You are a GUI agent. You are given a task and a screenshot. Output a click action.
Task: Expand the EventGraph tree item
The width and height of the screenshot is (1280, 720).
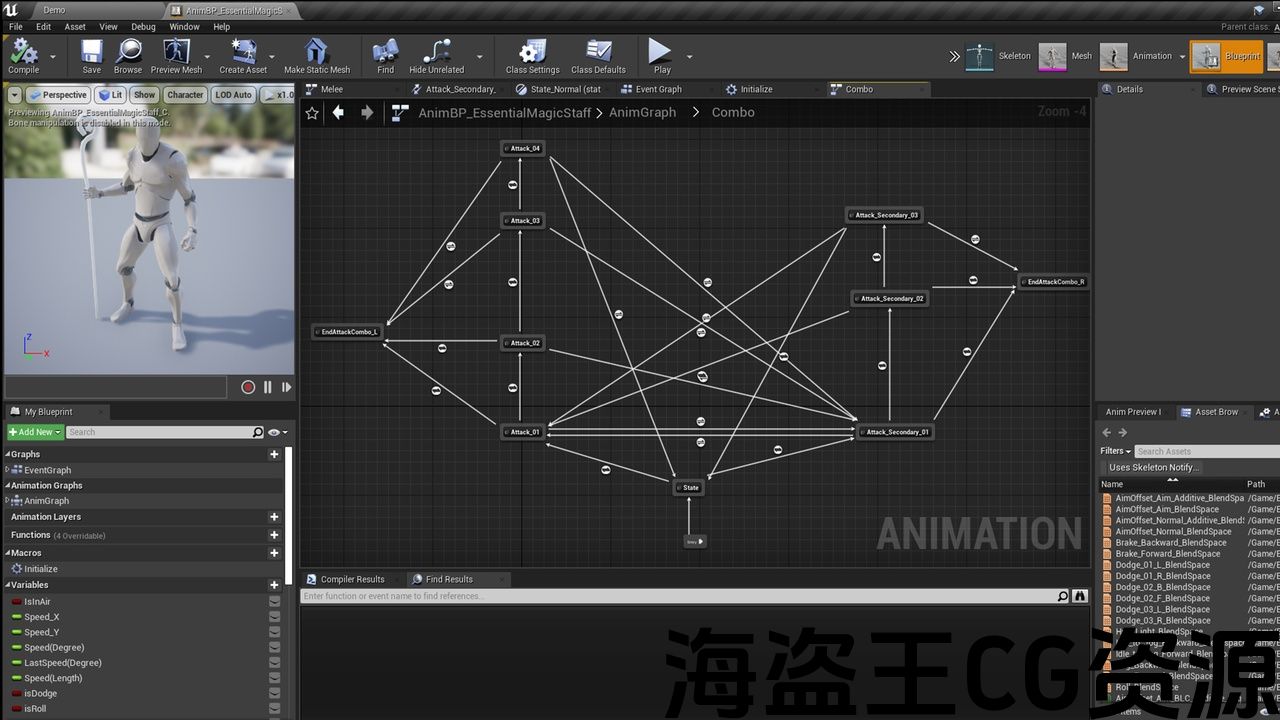[x=8, y=470]
